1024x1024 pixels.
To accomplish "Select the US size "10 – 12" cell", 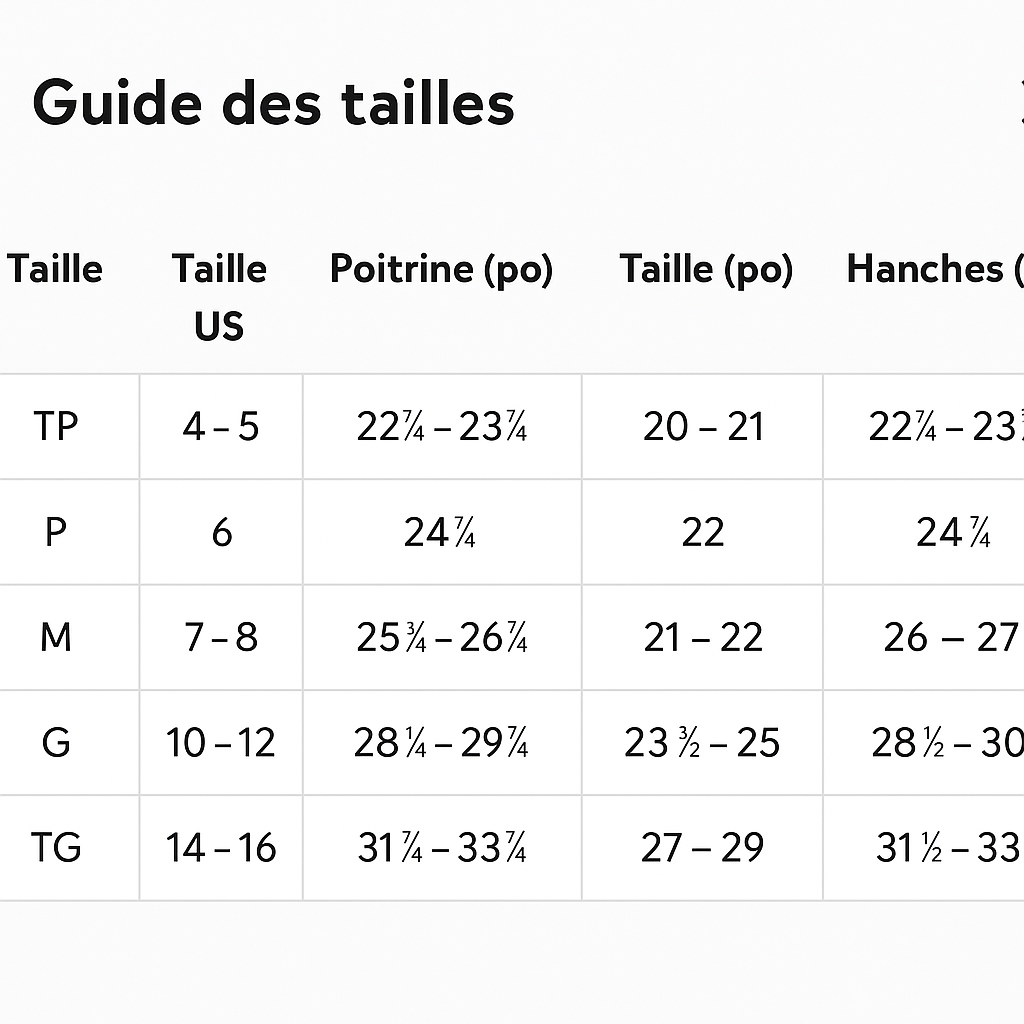I will pyautogui.click(x=220, y=743).
